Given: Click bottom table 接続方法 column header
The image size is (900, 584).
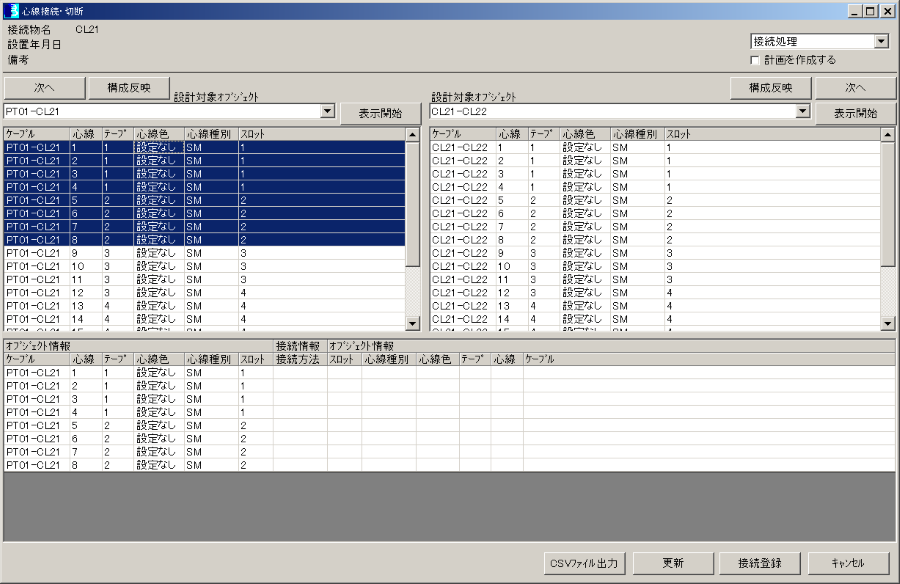Looking at the screenshot, I should [x=300, y=359].
